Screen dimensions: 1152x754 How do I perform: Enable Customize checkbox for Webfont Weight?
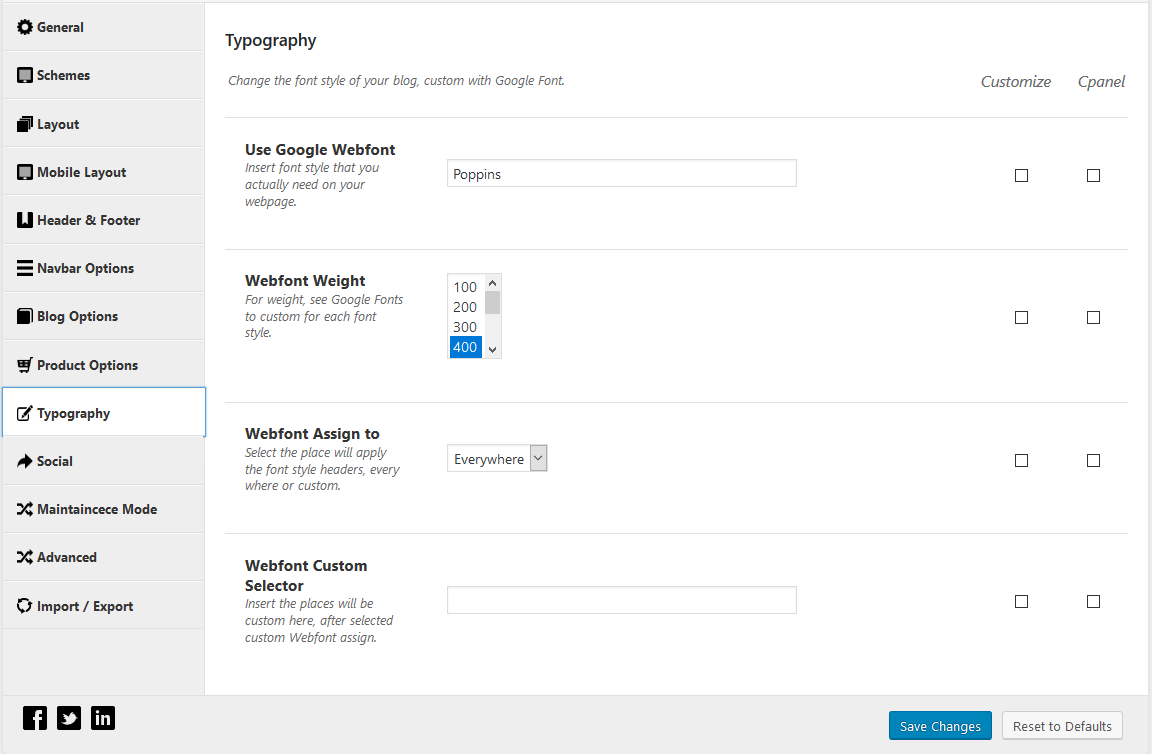(1021, 317)
